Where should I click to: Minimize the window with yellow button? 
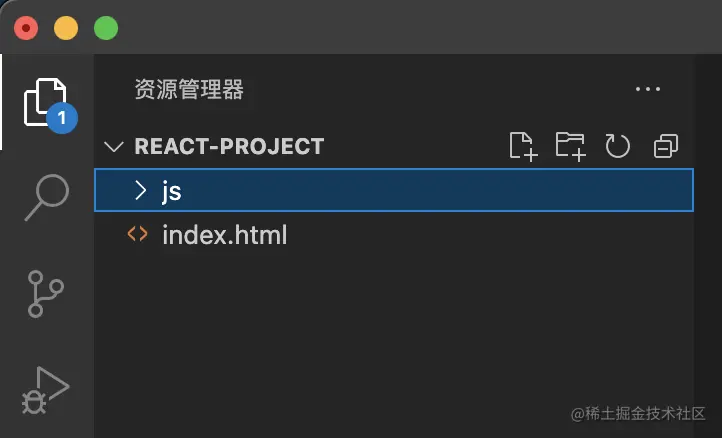66,28
